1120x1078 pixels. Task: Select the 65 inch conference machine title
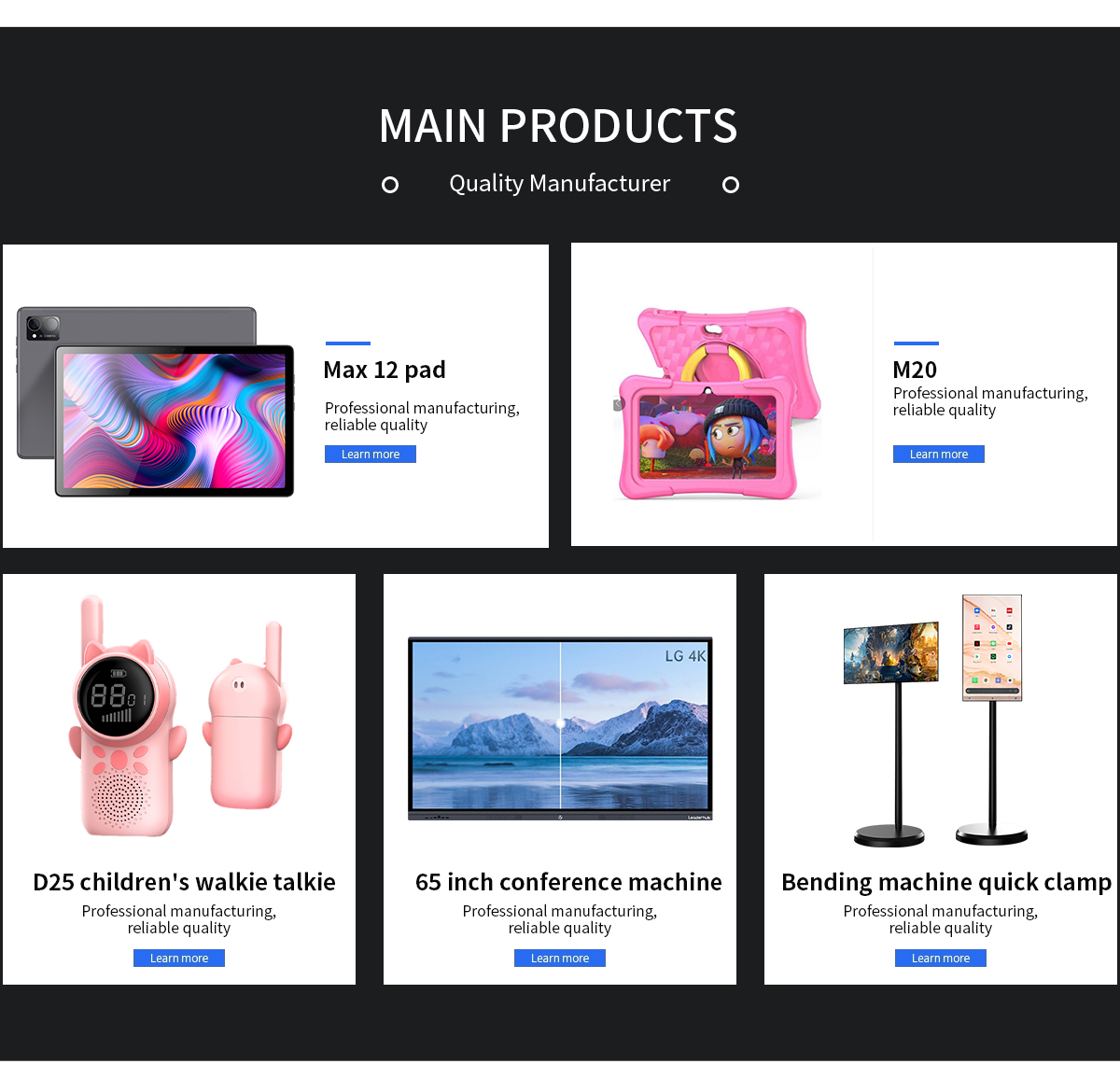(x=568, y=882)
